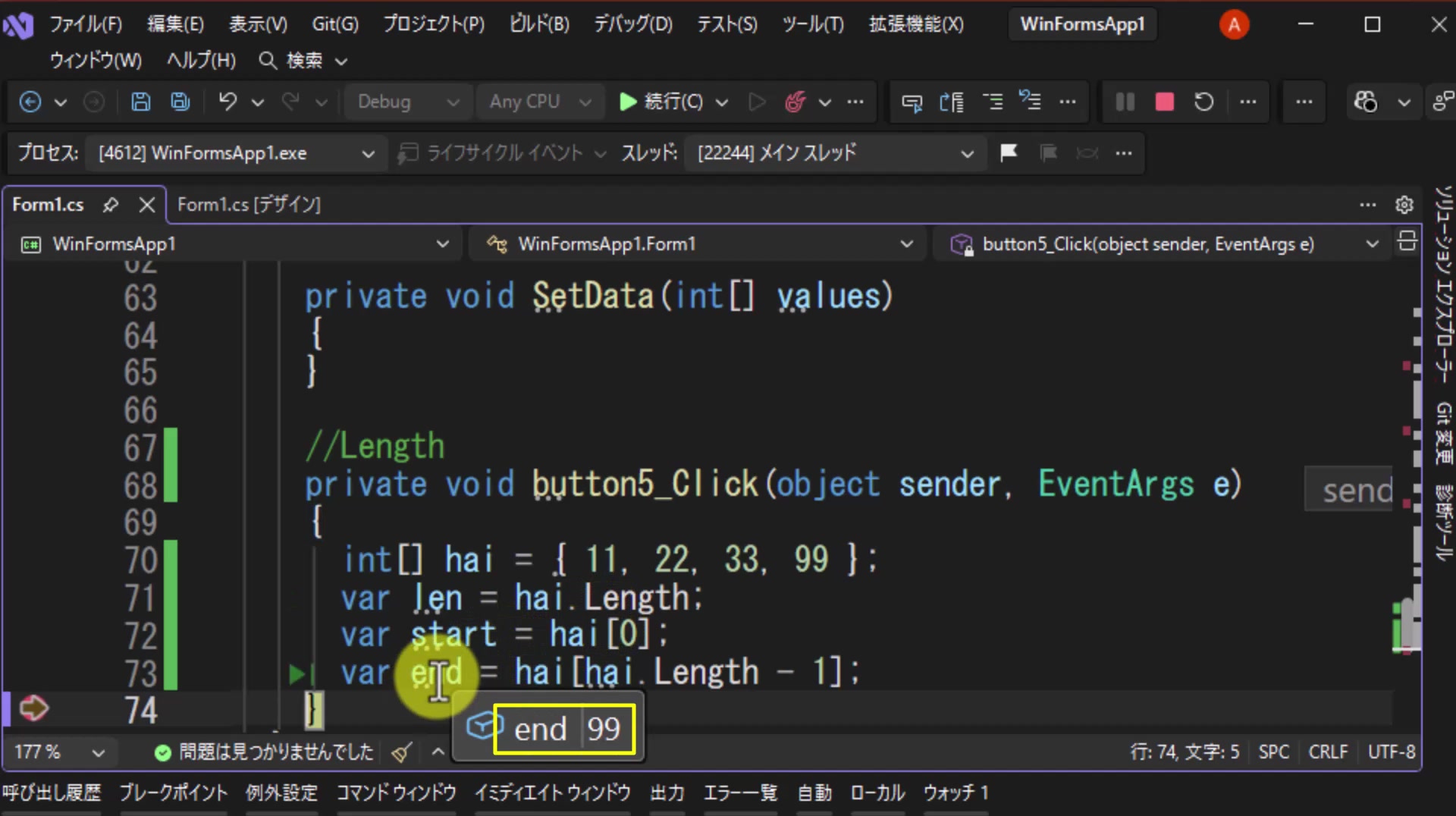Click the split editor icon

coord(1407,242)
